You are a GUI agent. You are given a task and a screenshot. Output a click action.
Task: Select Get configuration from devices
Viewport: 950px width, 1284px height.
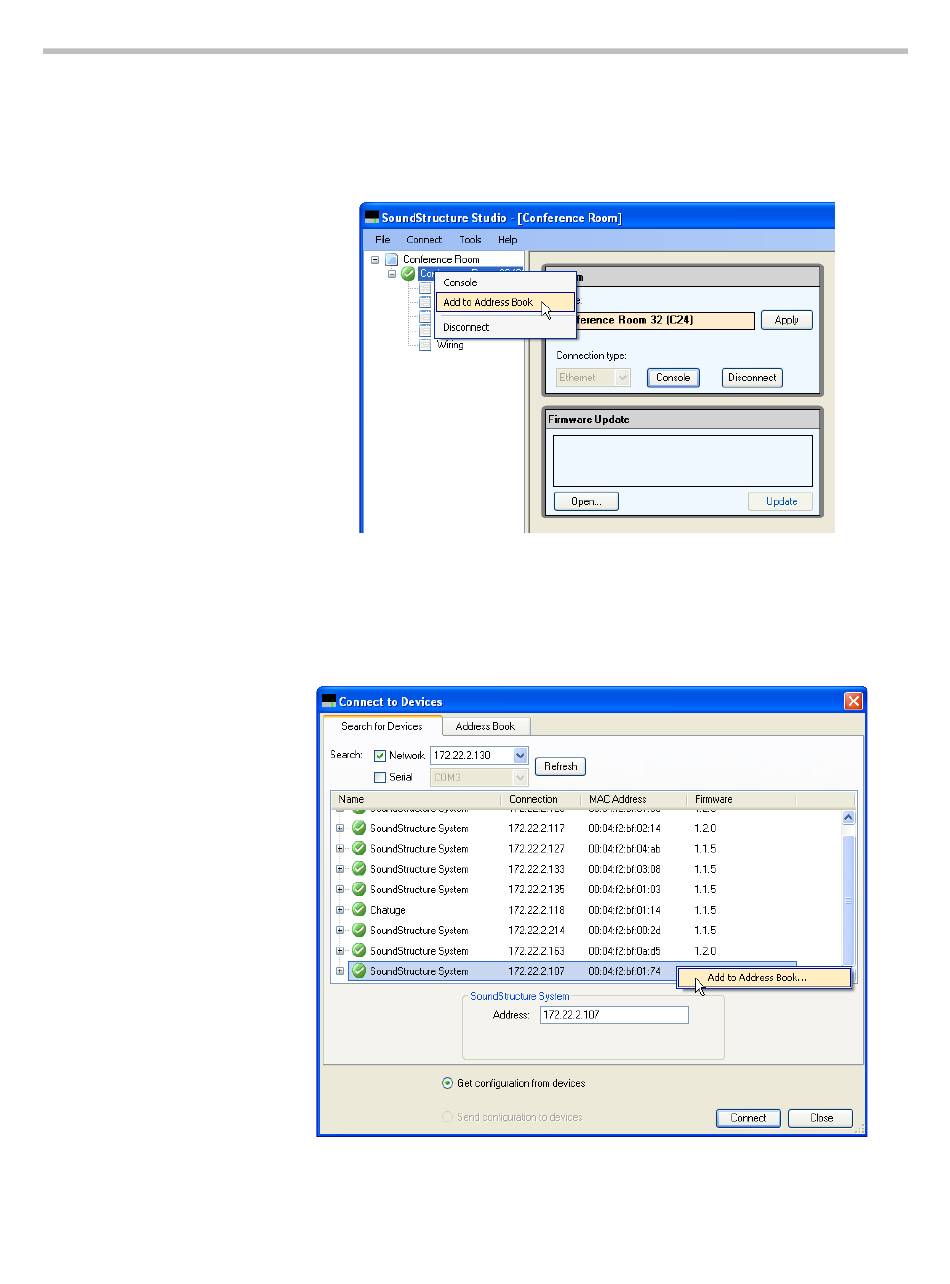[447, 1083]
